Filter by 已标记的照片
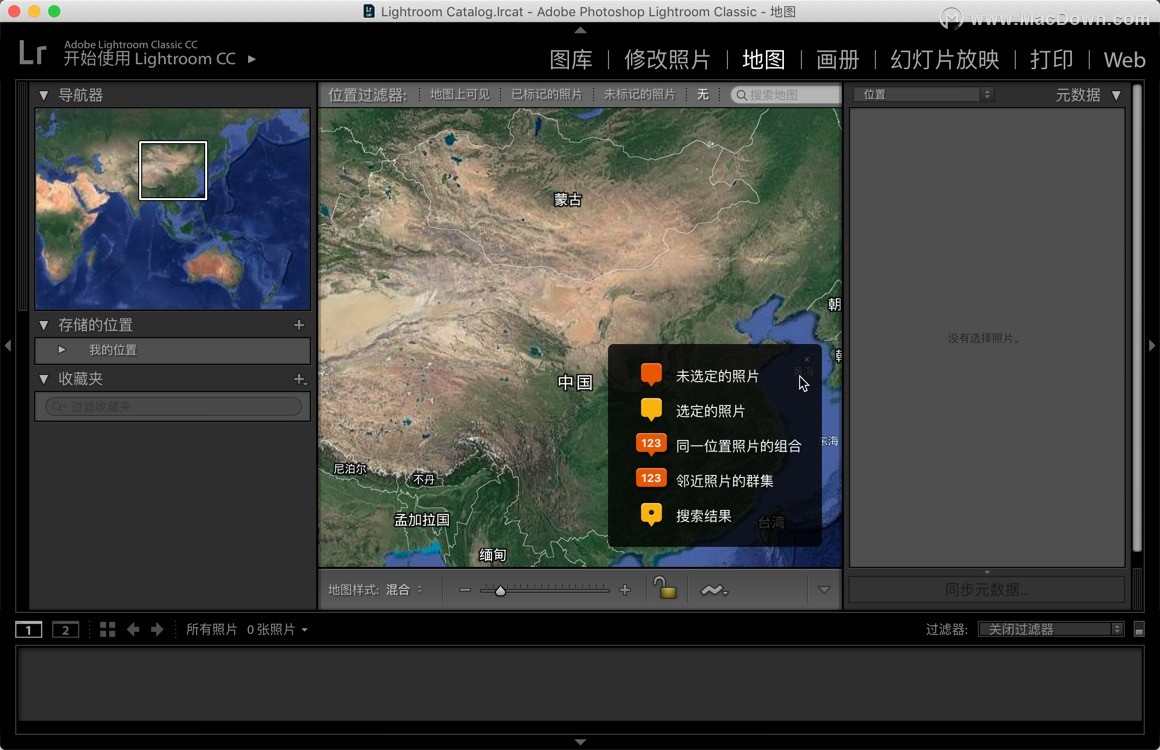This screenshot has height=750, width=1160. (x=547, y=95)
